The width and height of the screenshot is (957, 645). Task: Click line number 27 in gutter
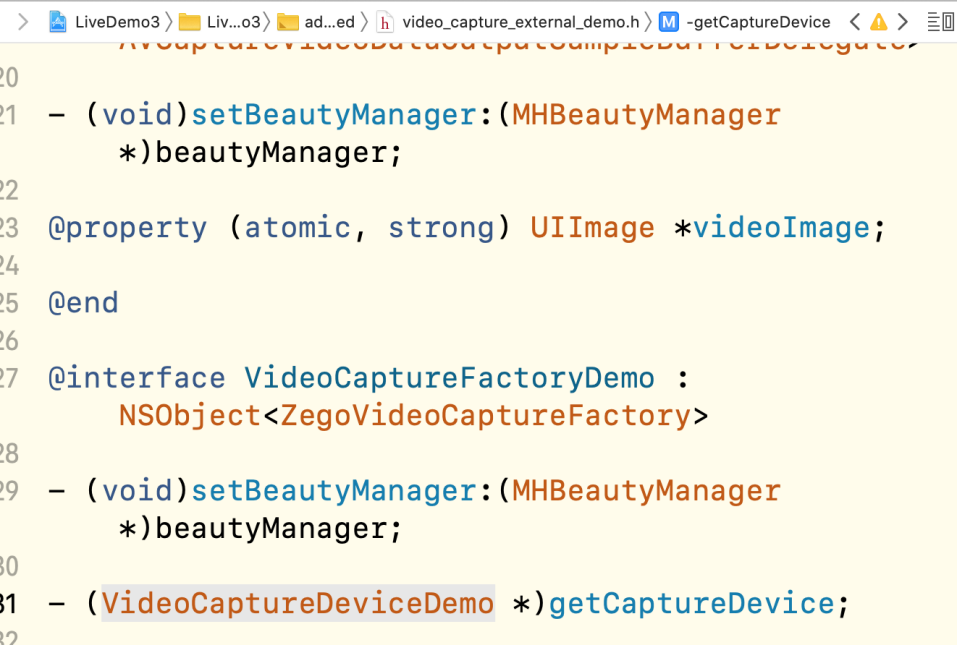(x=9, y=378)
